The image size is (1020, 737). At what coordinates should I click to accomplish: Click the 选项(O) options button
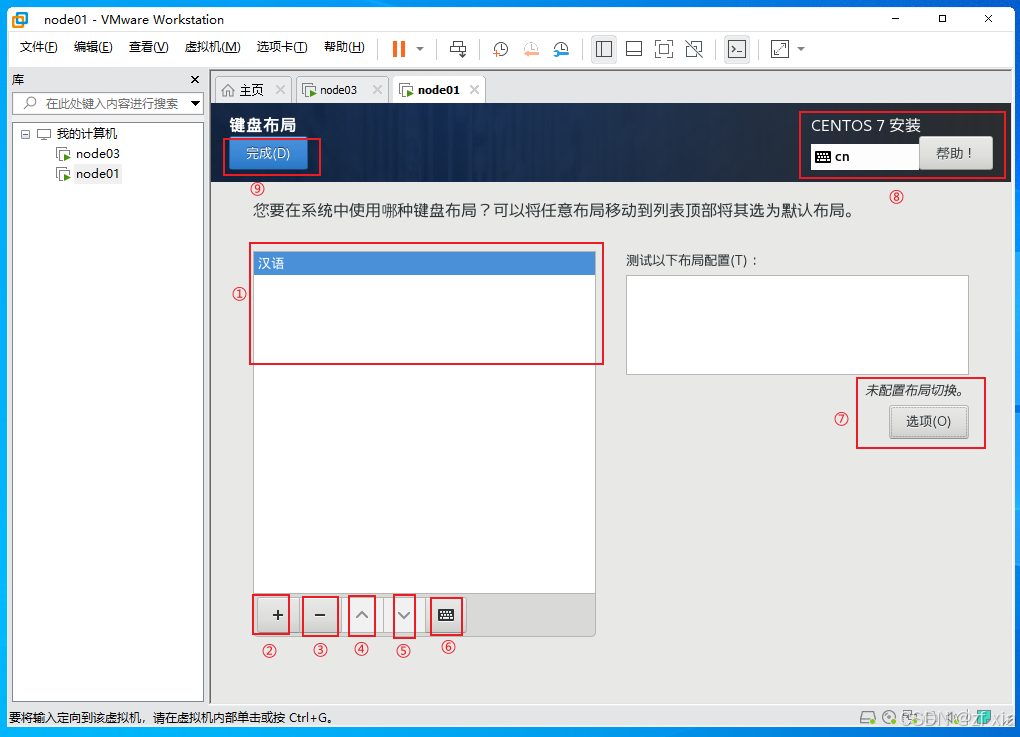point(929,422)
